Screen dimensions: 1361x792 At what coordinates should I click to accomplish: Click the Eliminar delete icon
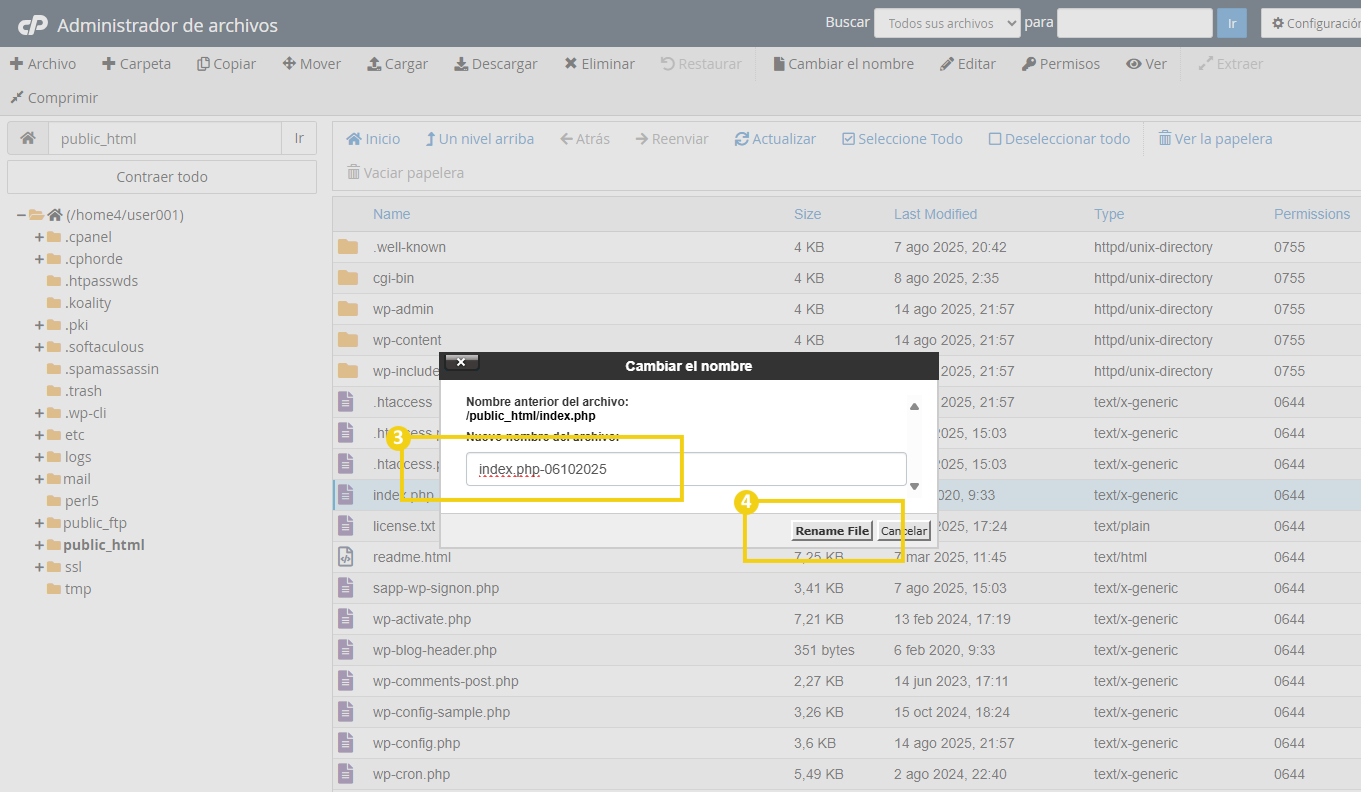tap(600, 63)
